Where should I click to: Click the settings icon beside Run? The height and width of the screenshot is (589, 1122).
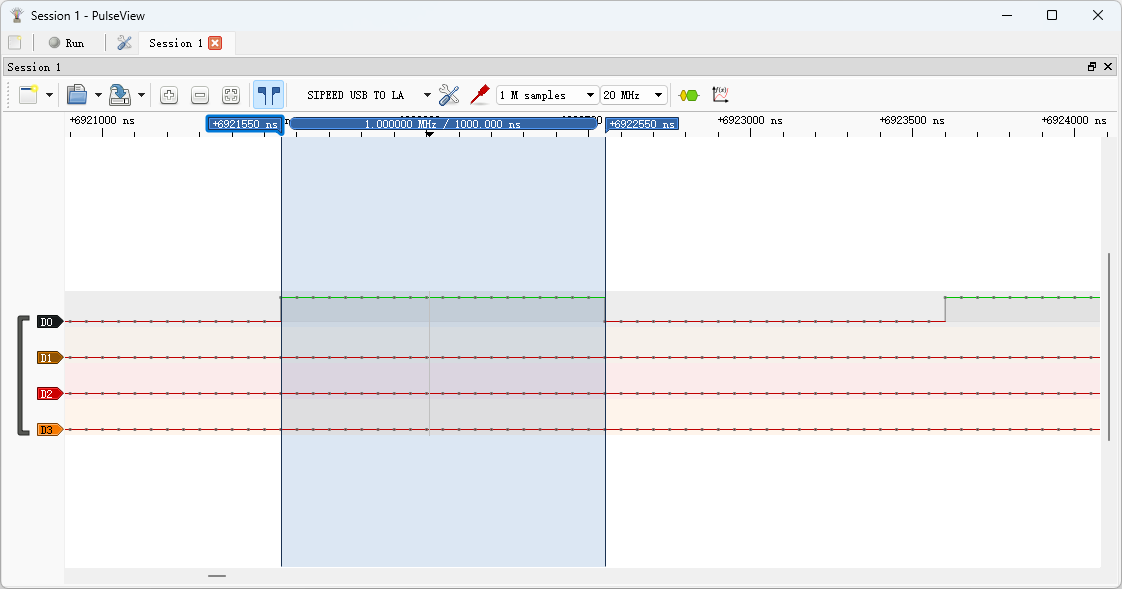(124, 43)
